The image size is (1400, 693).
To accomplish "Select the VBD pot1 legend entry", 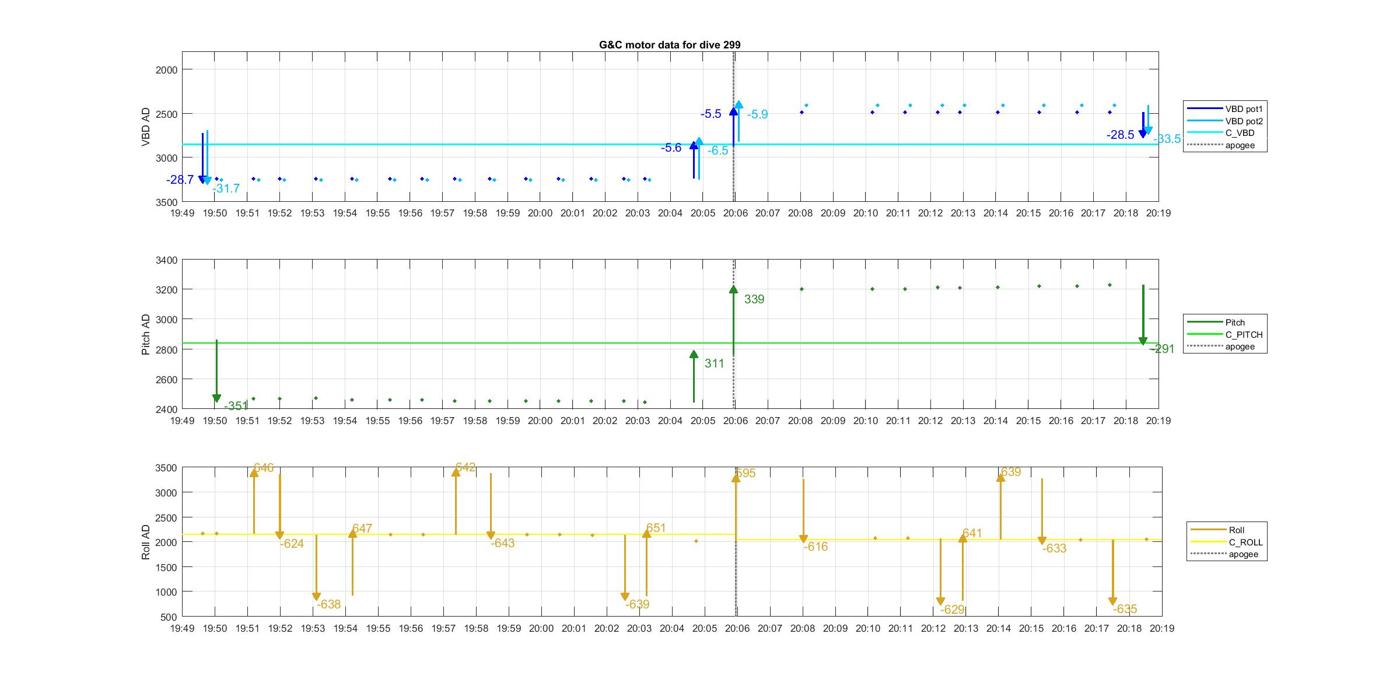I will point(1242,108).
